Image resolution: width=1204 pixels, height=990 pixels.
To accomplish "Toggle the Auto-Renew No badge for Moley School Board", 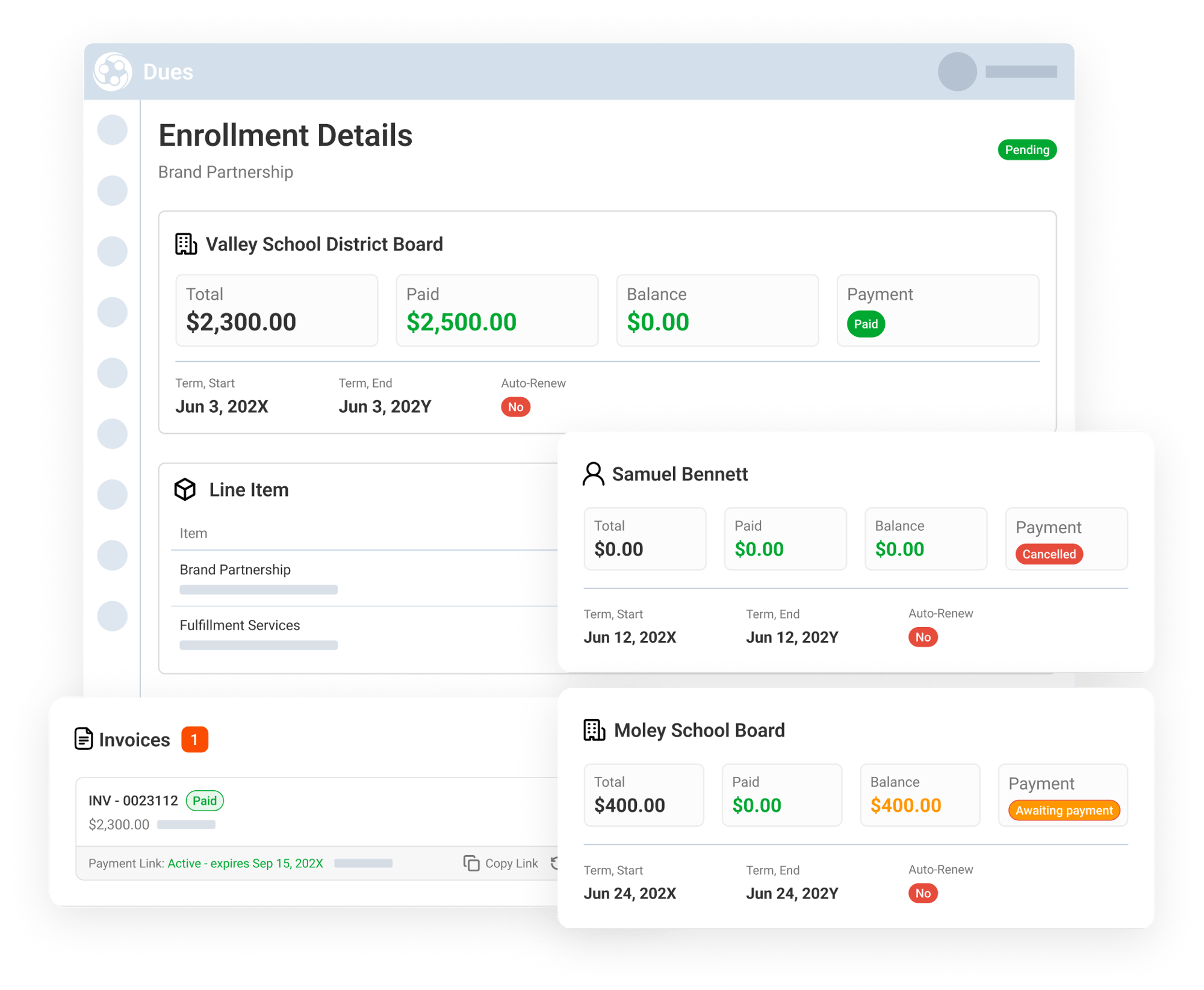I will click(x=923, y=894).
